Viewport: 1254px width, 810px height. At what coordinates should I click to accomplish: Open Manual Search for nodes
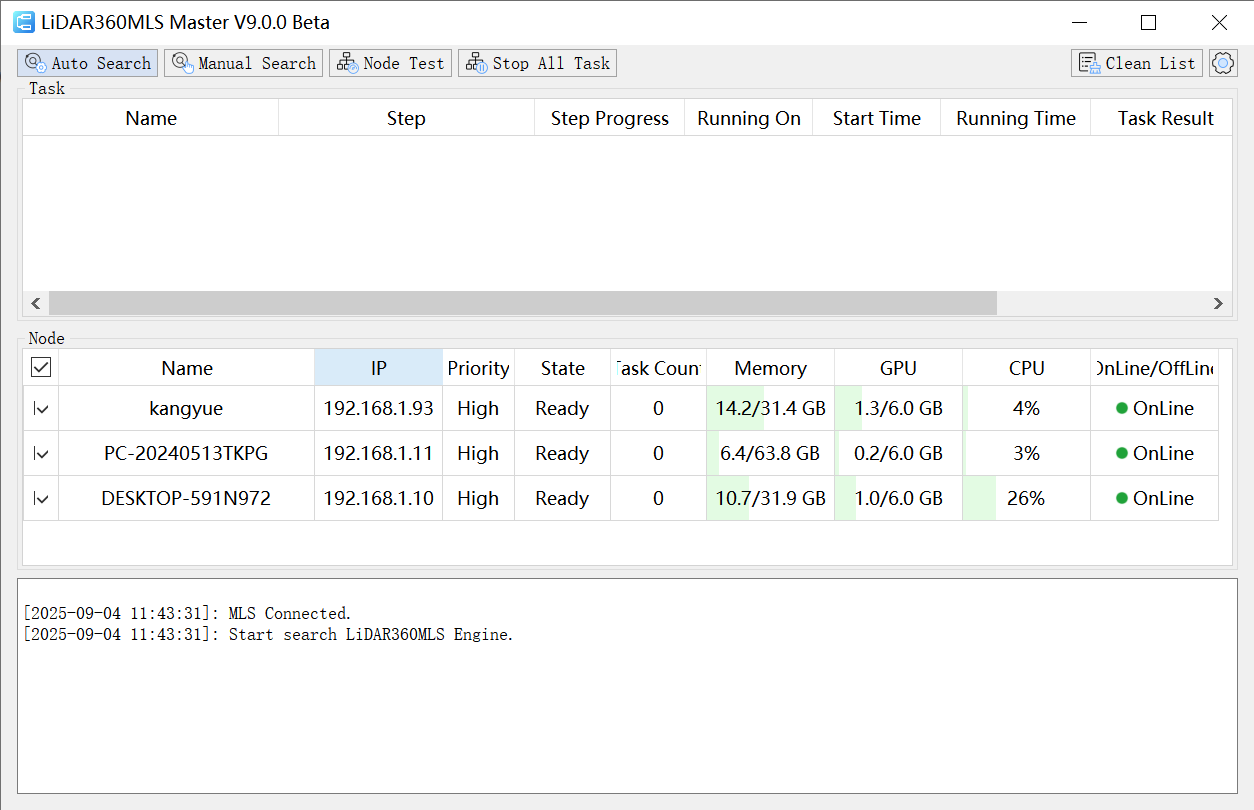[x=244, y=63]
